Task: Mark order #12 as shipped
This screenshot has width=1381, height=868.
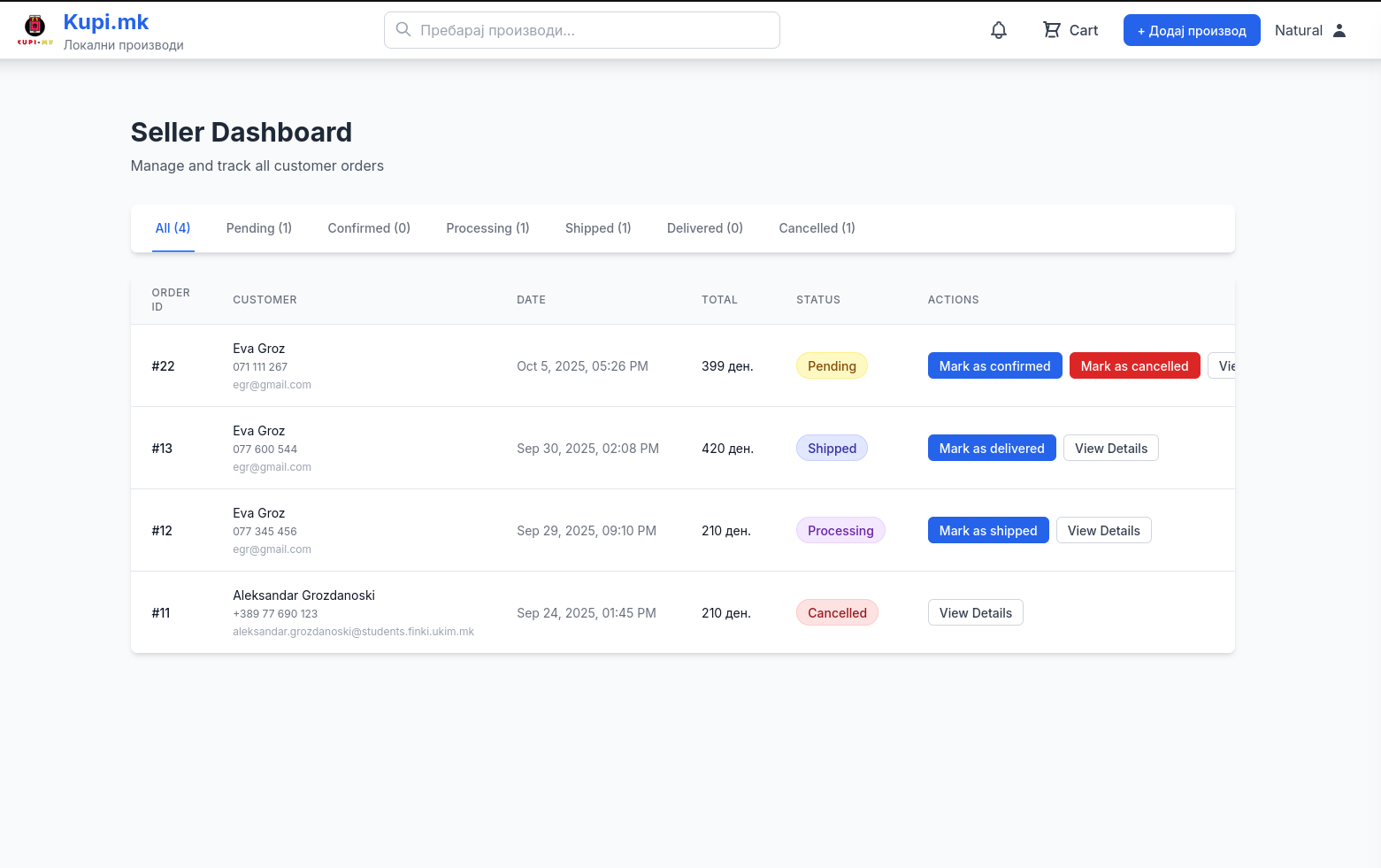Action: 987,531
